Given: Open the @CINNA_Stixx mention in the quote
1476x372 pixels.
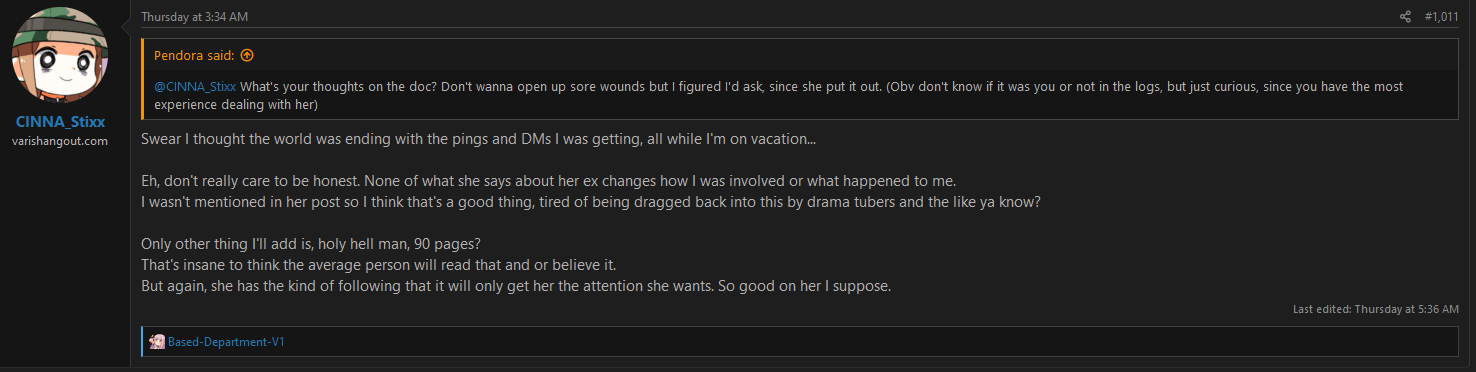Looking at the screenshot, I should pos(195,87).
